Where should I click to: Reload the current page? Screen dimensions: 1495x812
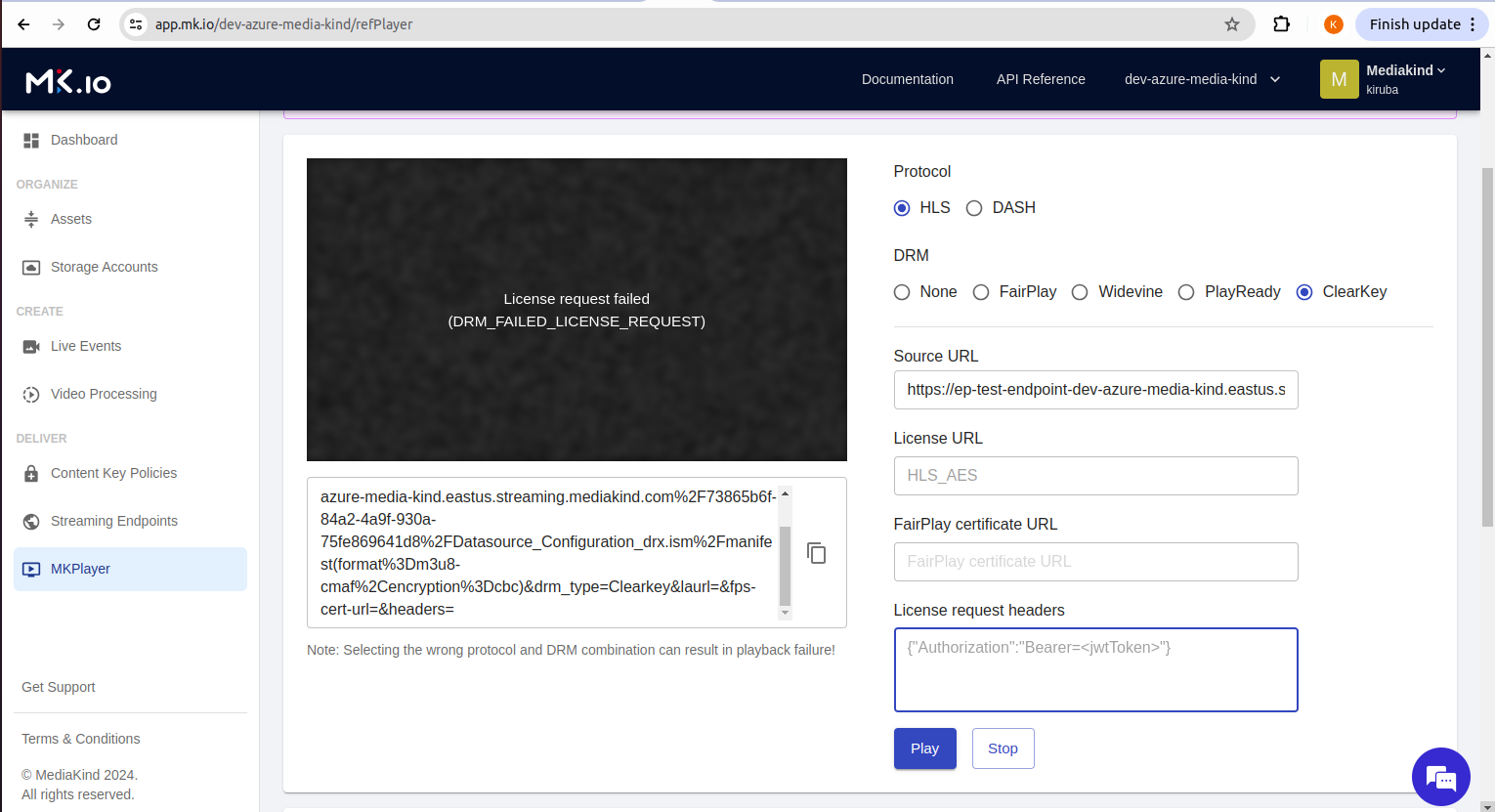tap(94, 24)
